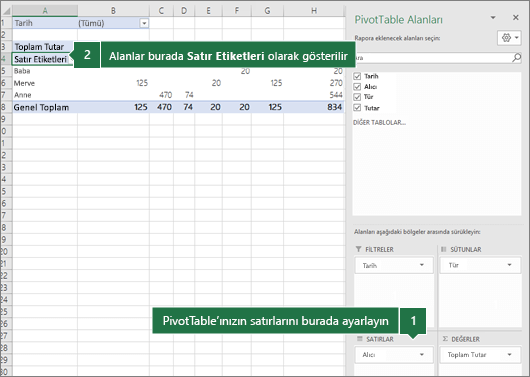Toggle the Alıcı field checkbox
The height and width of the screenshot is (377, 530).
pyautogui.click(x=357, y=87)
